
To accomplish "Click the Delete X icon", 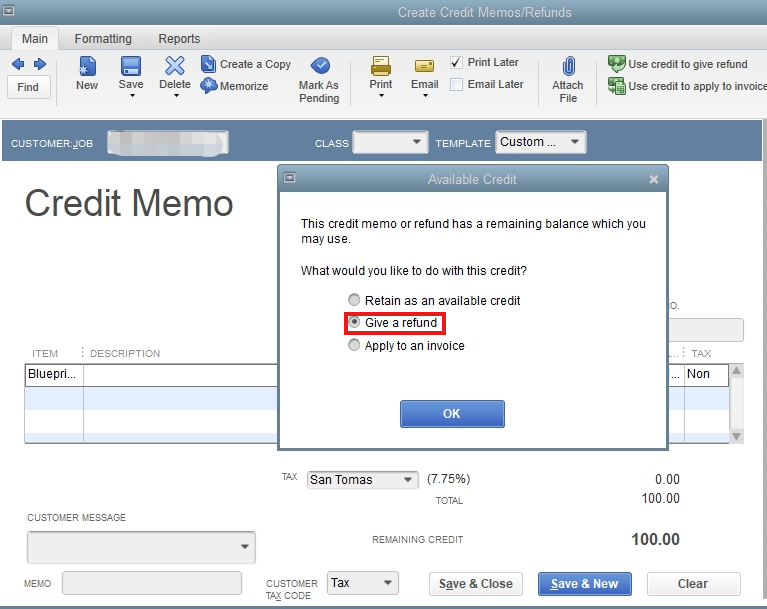I will [x=175, y=66].
